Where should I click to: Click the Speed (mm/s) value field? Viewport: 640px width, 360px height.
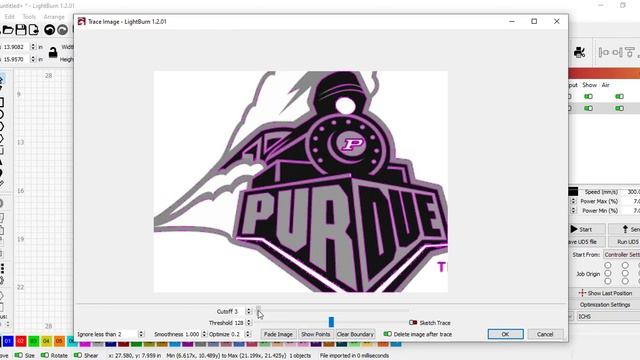click(632, 191)
